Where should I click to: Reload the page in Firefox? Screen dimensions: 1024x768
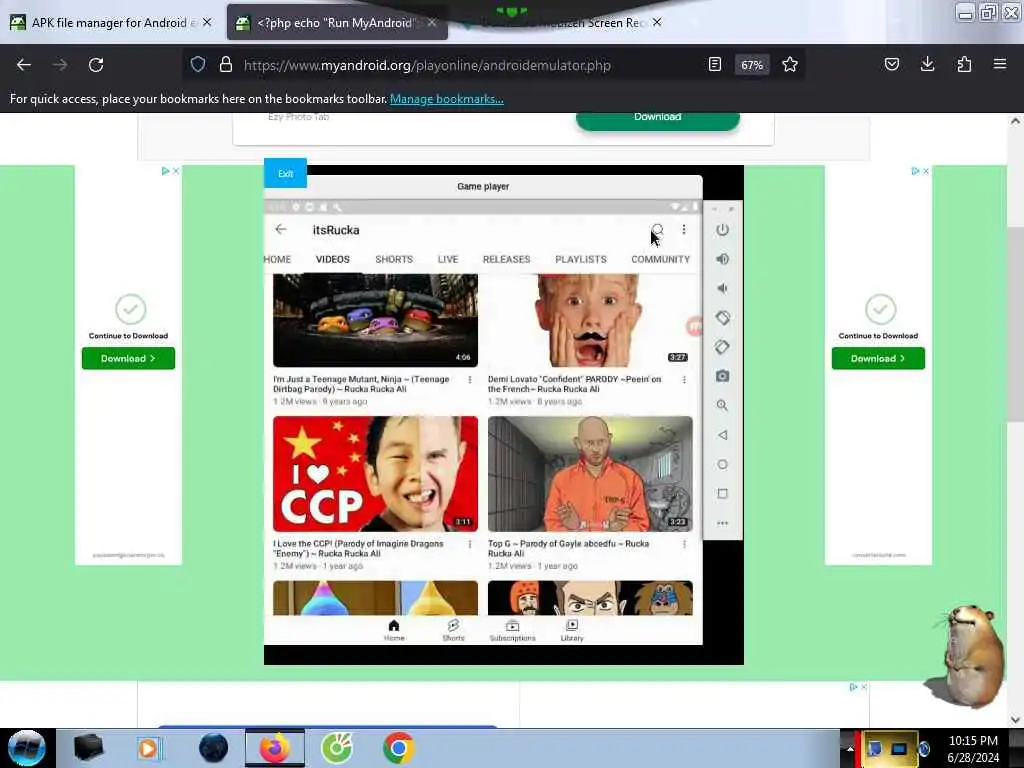tap(96, 65)
